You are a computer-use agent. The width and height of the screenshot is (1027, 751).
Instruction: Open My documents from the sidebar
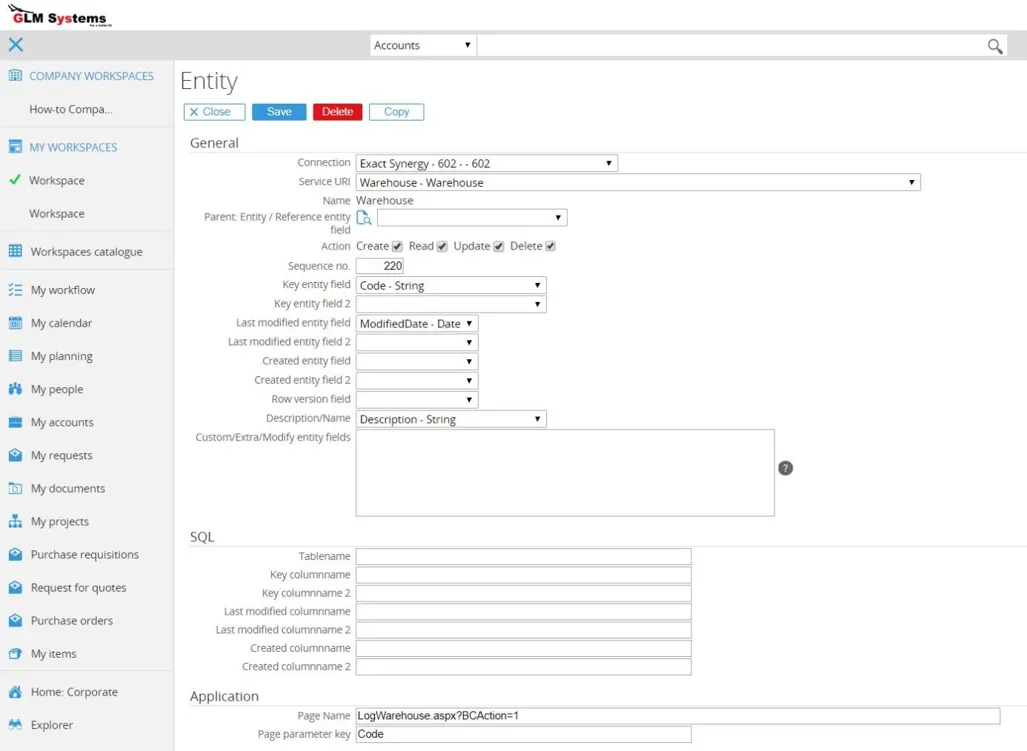coord(68,488)
